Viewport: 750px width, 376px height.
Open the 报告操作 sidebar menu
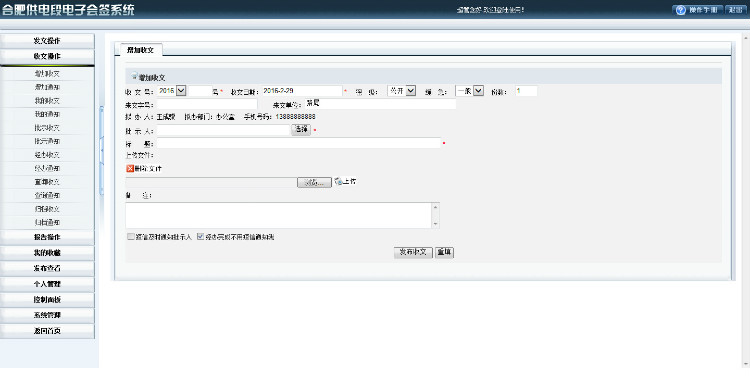click(47, 237)
